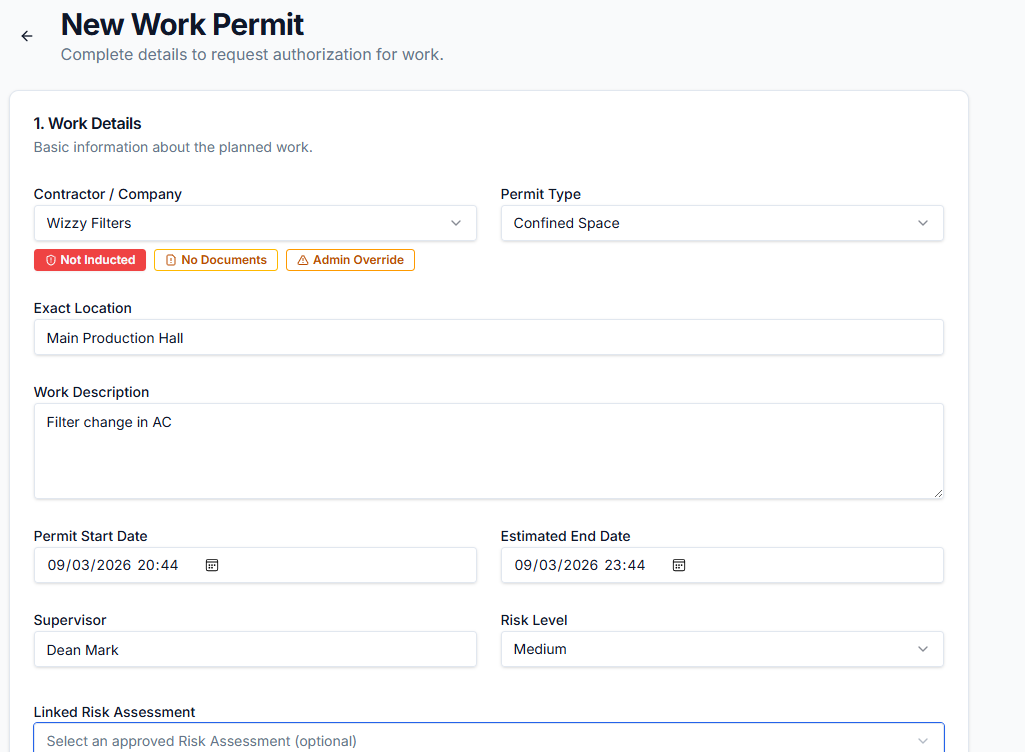Click the Work Description resize handle

(938, 494)
